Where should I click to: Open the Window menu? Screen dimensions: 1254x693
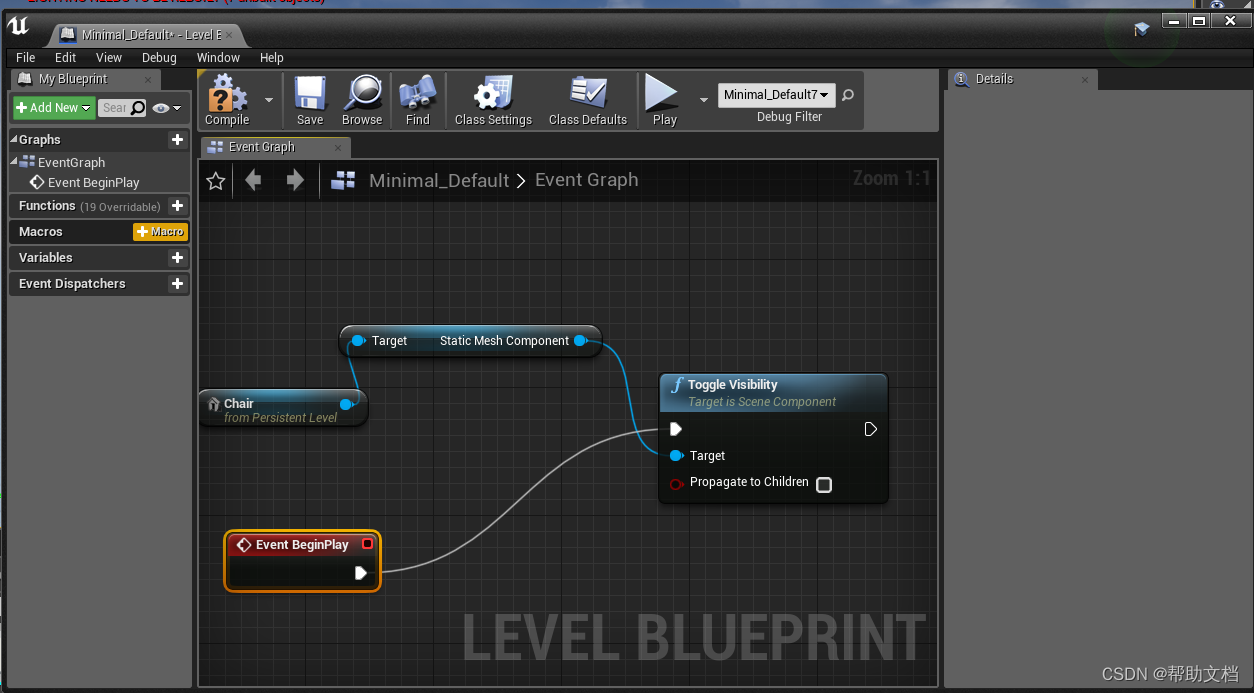(218, 57)
